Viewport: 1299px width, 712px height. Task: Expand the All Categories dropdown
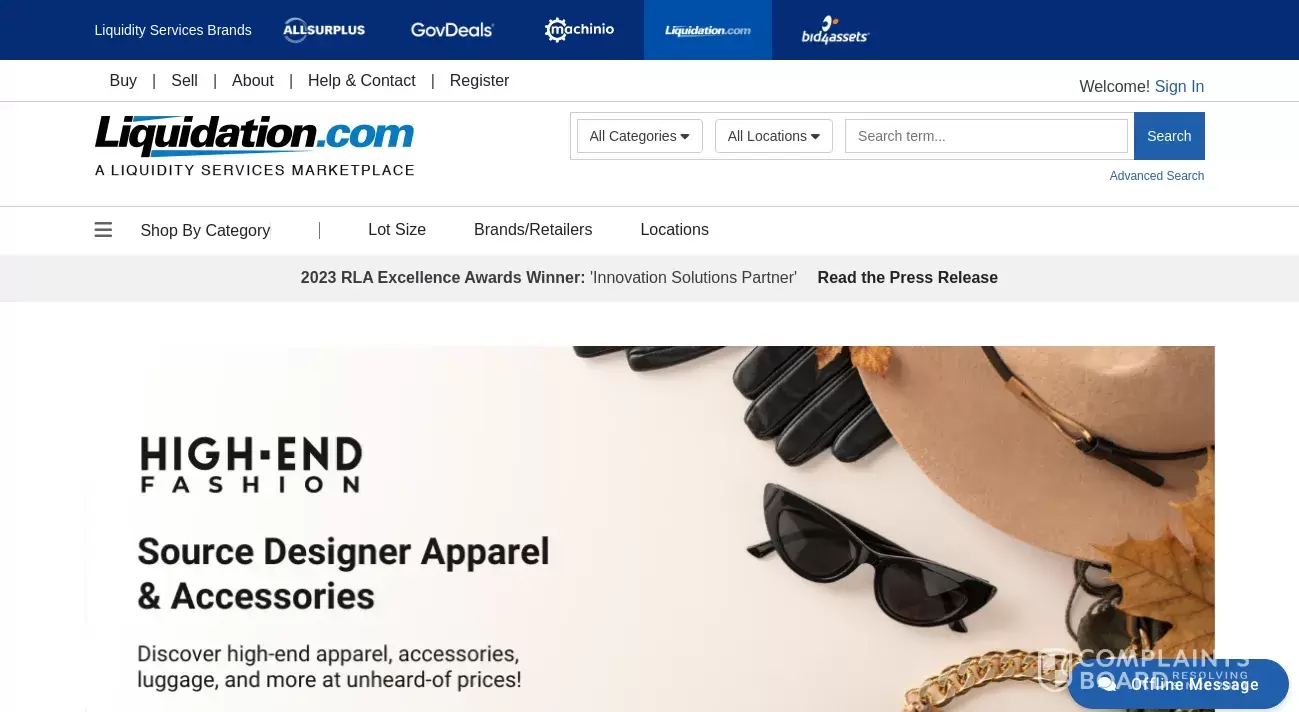tap(640, 136)
